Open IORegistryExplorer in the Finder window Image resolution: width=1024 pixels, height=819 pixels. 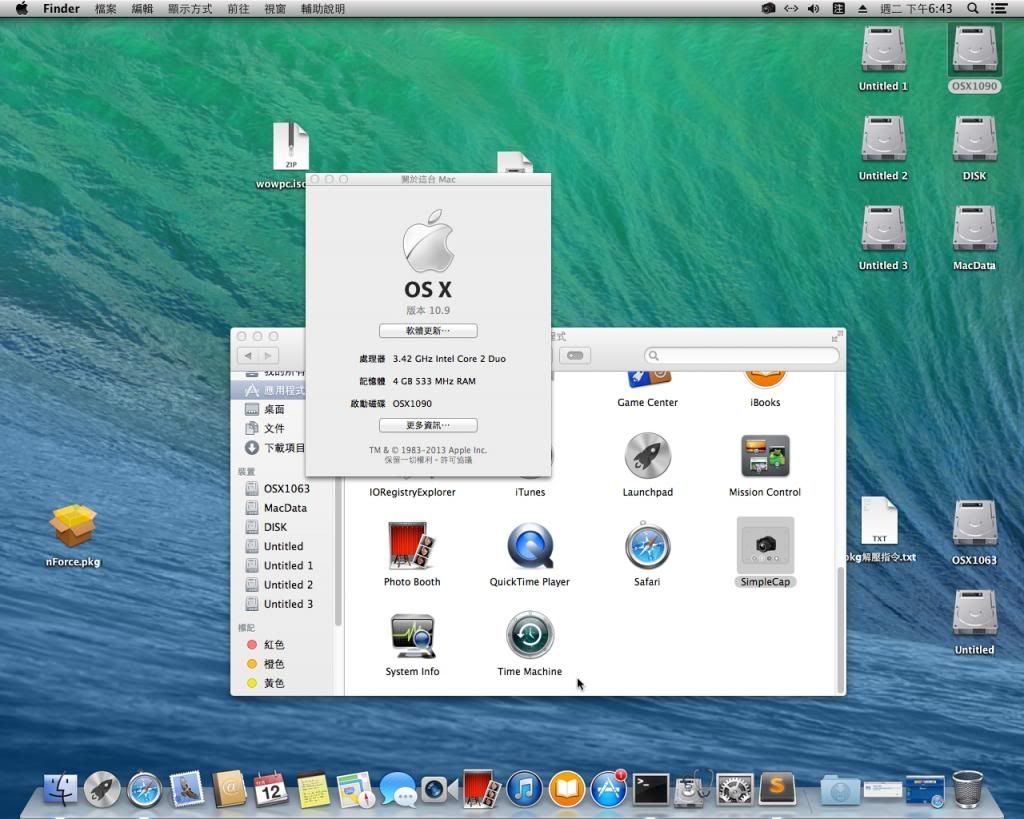pos(412,492)
